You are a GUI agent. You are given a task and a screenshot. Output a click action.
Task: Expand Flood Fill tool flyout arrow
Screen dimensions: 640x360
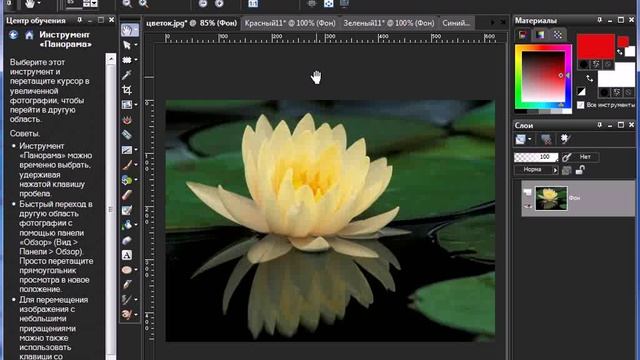pyautogui.click(x=136, y=225)
